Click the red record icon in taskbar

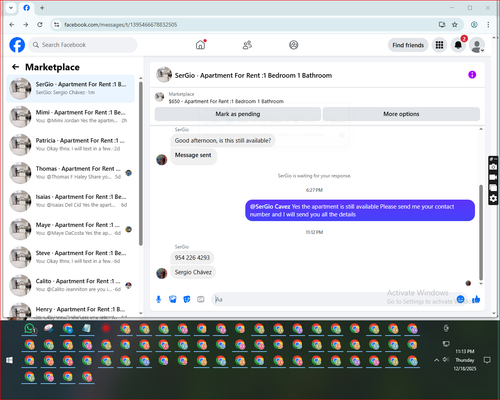click(106, 329)
